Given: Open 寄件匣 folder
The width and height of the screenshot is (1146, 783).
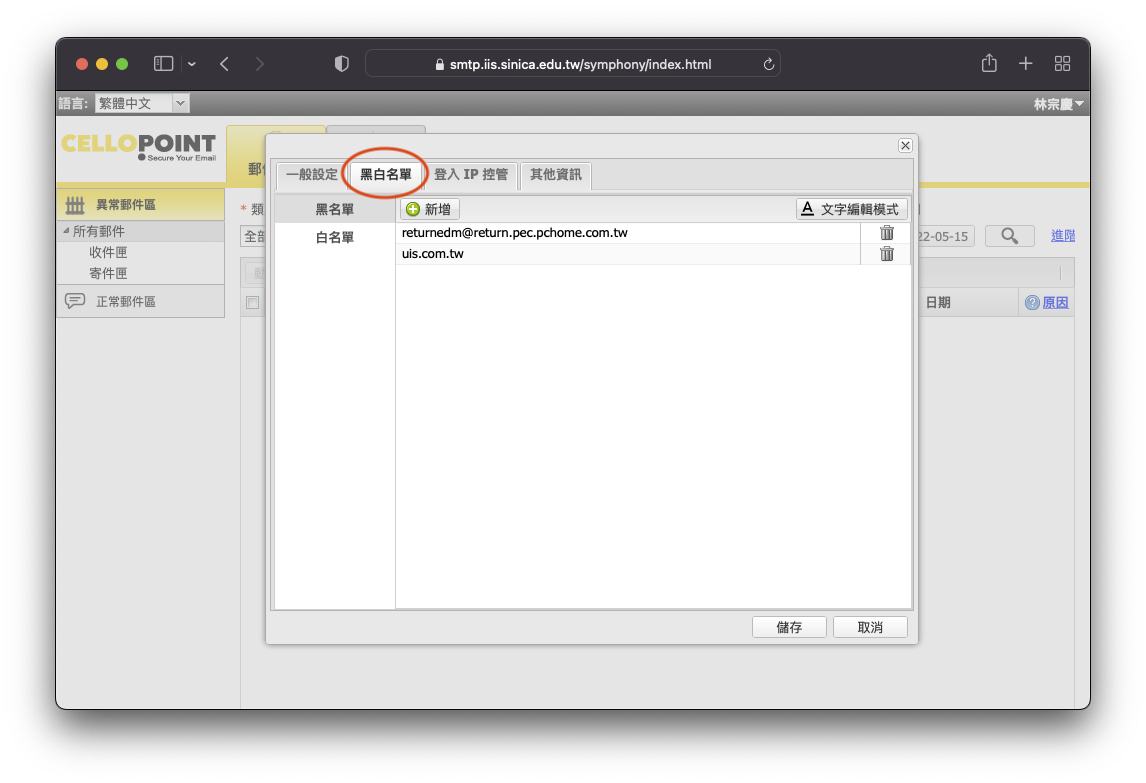Looking at the screenshot, I should click(x=108, y=273).
